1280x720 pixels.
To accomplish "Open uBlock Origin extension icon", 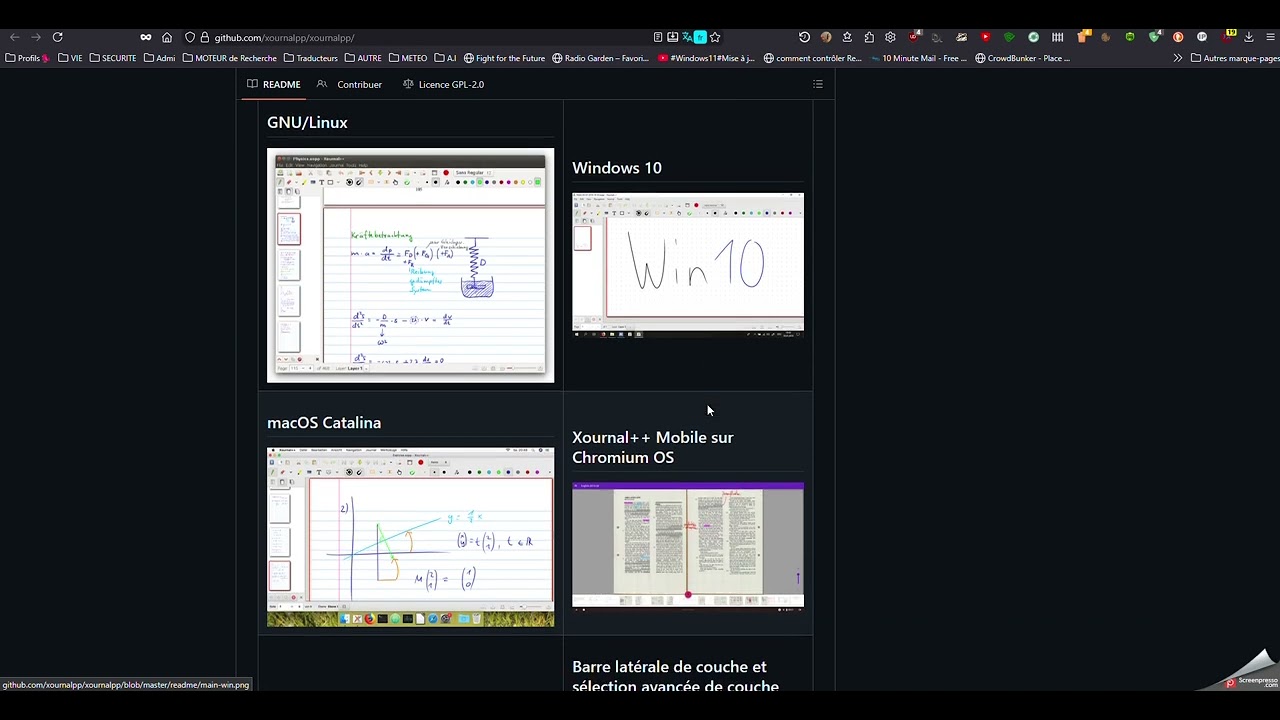I will pyautogui.click(x=914, y=36).
